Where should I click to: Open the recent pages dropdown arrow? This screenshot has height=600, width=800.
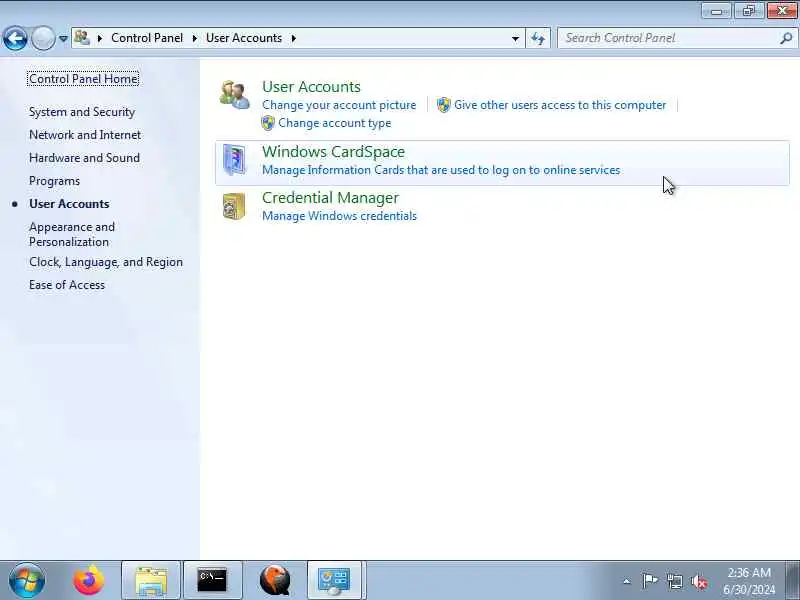click(x=63, y=38)
